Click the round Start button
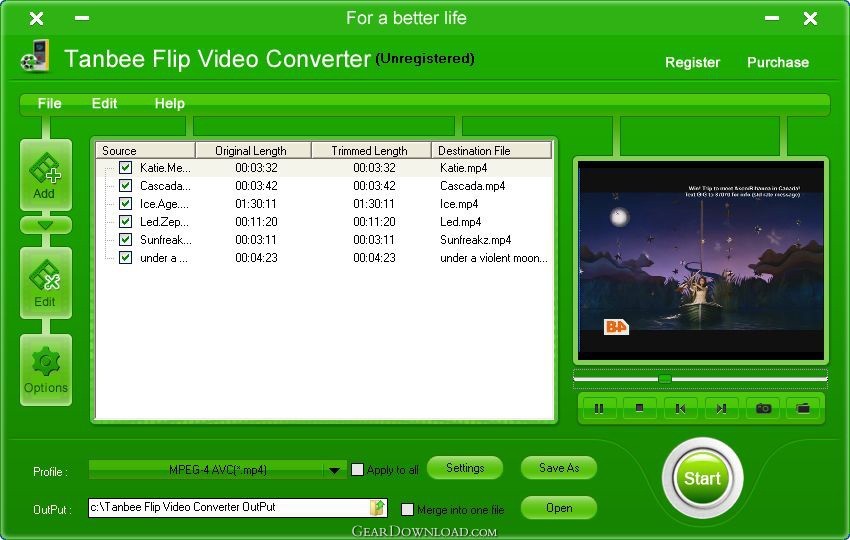850x540 pixels. tap(702, 478)
